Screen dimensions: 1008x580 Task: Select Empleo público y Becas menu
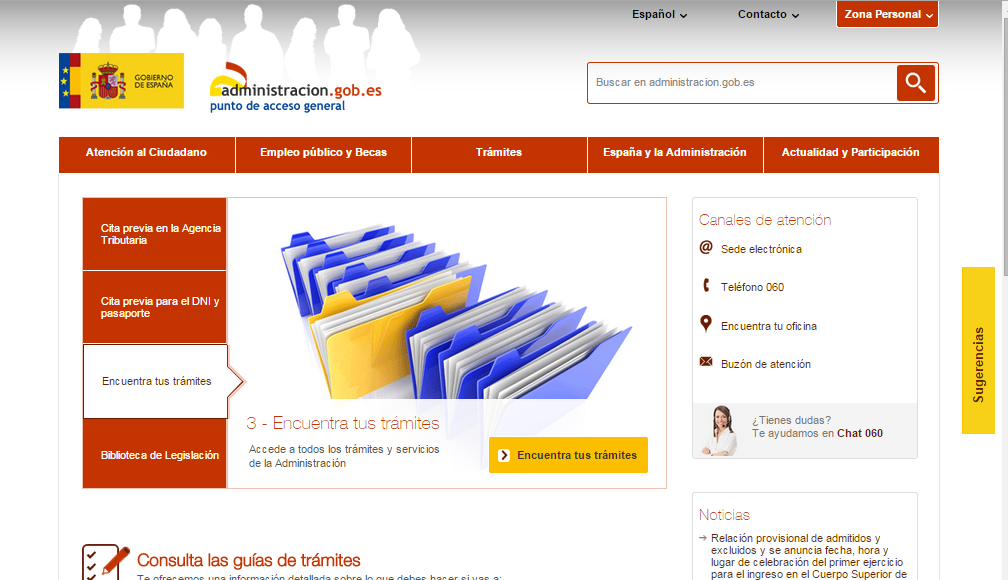pos(323,153)
